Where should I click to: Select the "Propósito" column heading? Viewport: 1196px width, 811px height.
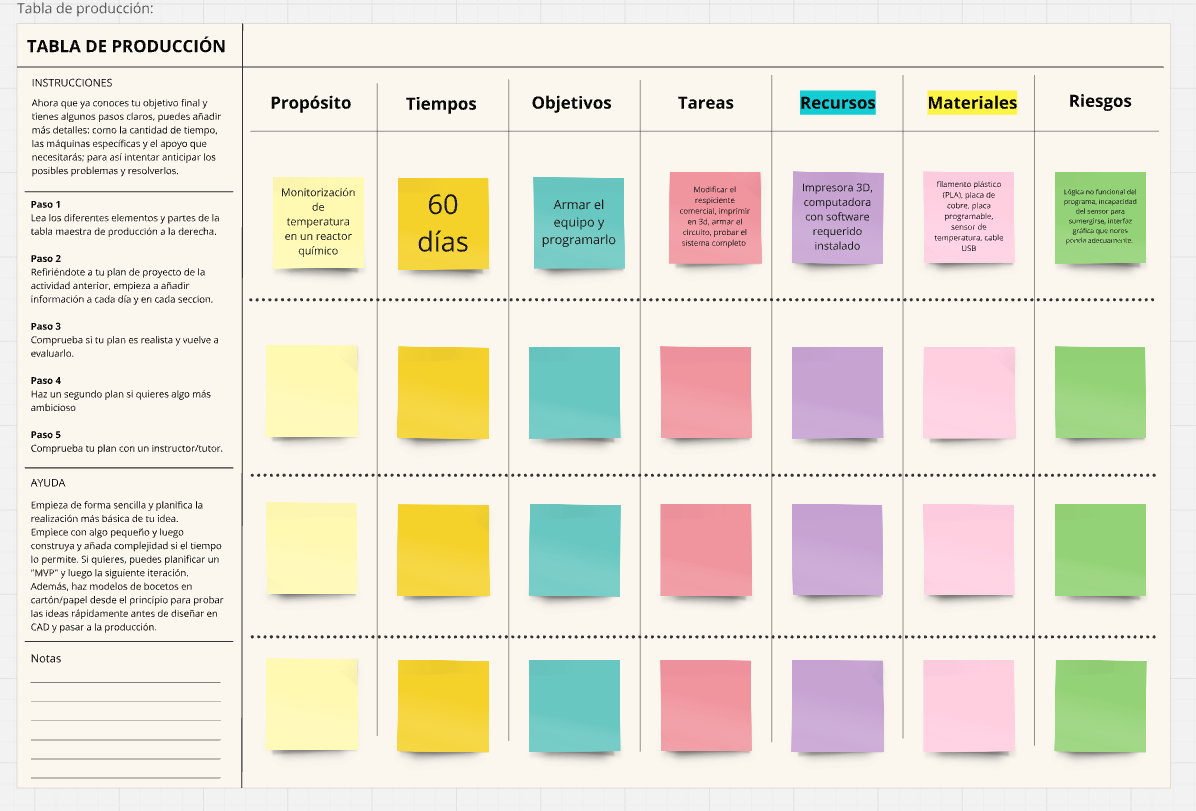311,103
